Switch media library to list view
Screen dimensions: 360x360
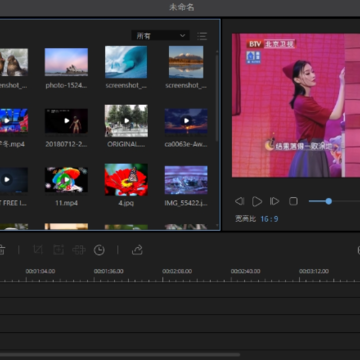202,36
